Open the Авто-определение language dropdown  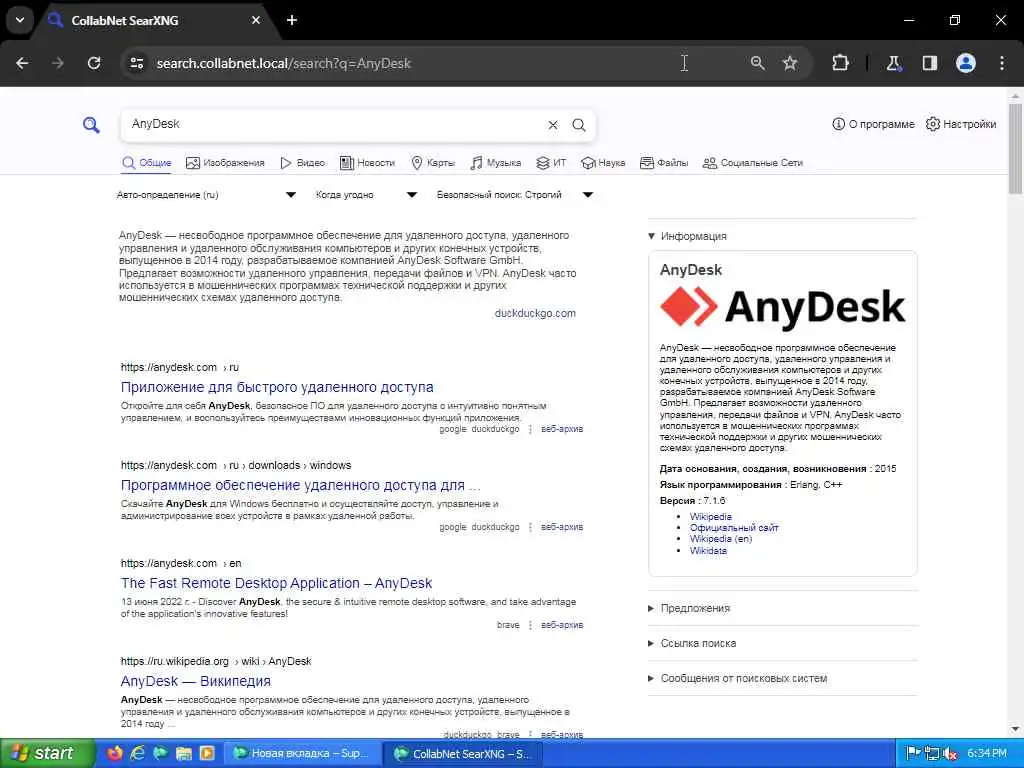206,195
